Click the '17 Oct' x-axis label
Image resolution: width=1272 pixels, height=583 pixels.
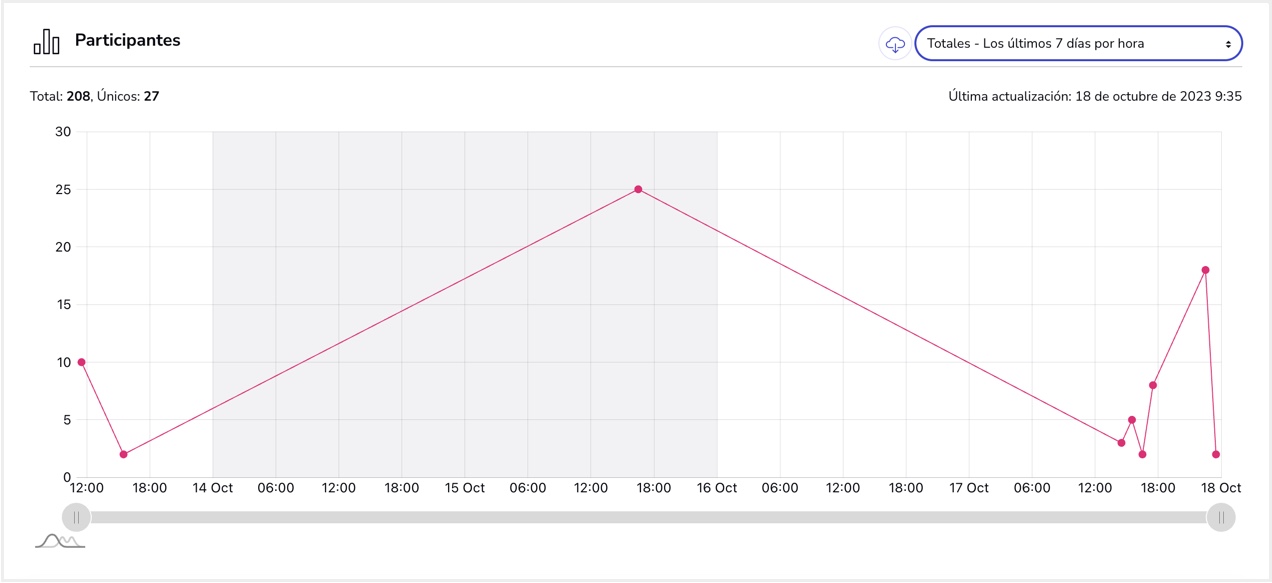coord(969,488)
